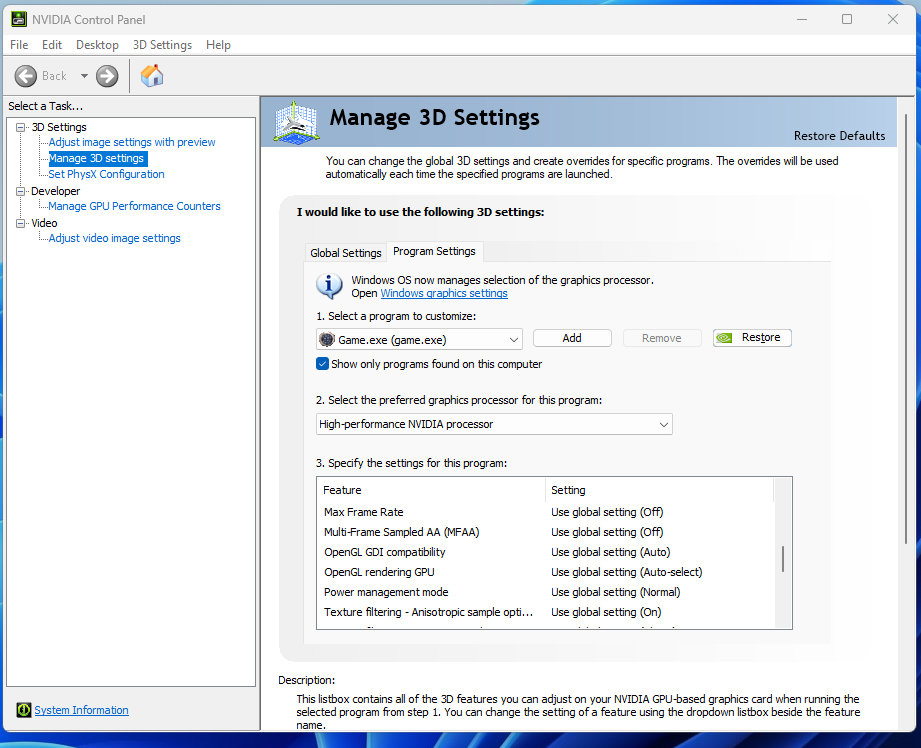The height and width of the screenshot is (748, 921).
Task: Click the Feature column header
Action: click(431, 489)
